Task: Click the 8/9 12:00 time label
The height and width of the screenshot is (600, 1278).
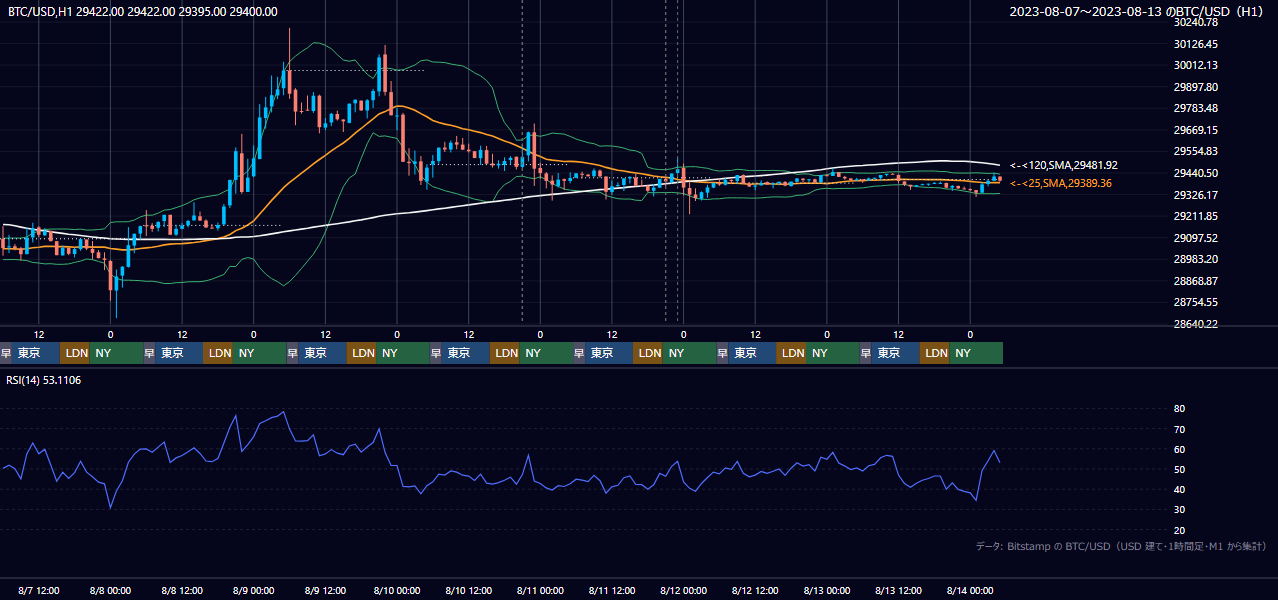Action: coord(325,591)
